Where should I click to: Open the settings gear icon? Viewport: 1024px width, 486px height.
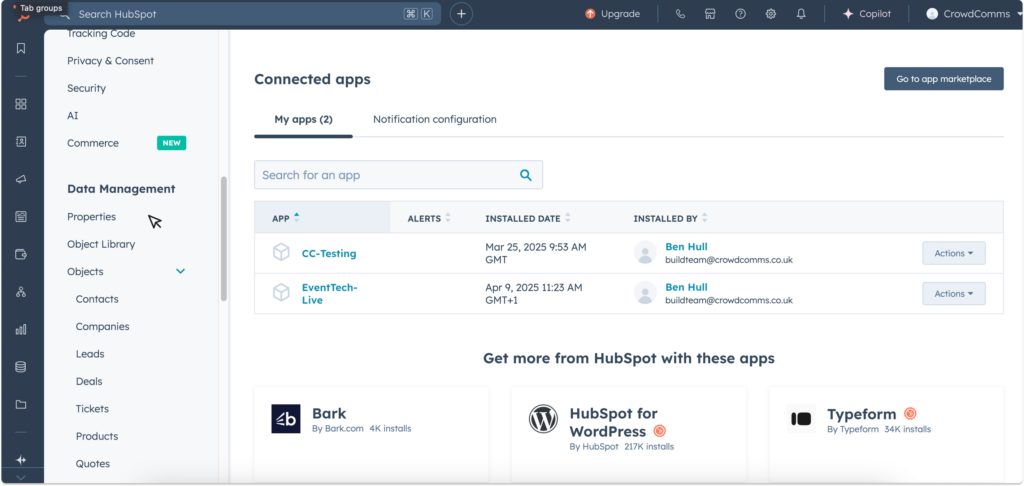[771, 14]
